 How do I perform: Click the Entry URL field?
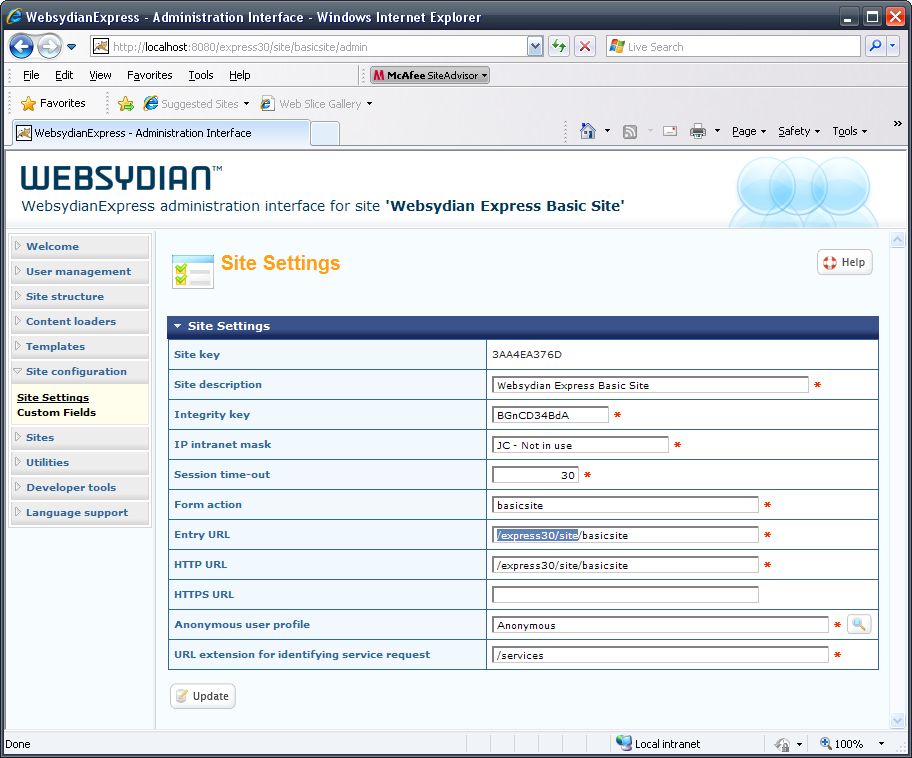click(x=625, y=535)
